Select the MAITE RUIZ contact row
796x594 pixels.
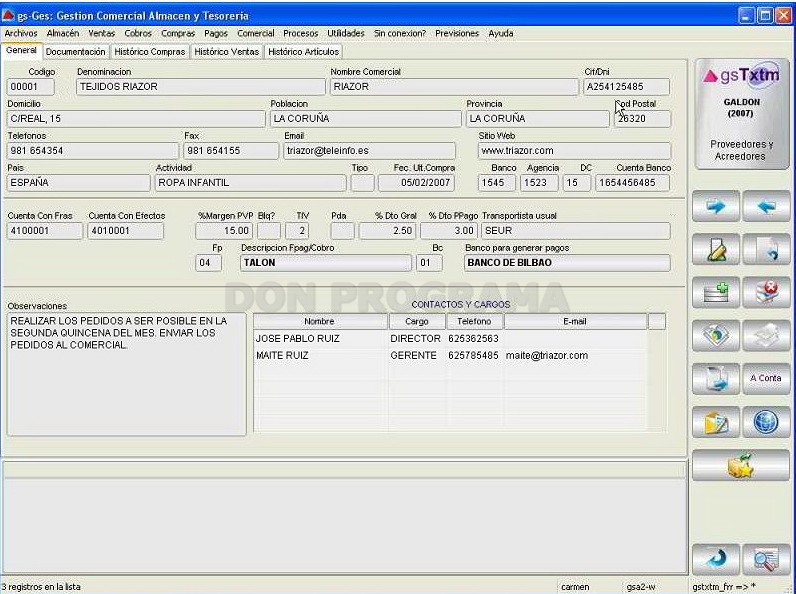(451, 355)
